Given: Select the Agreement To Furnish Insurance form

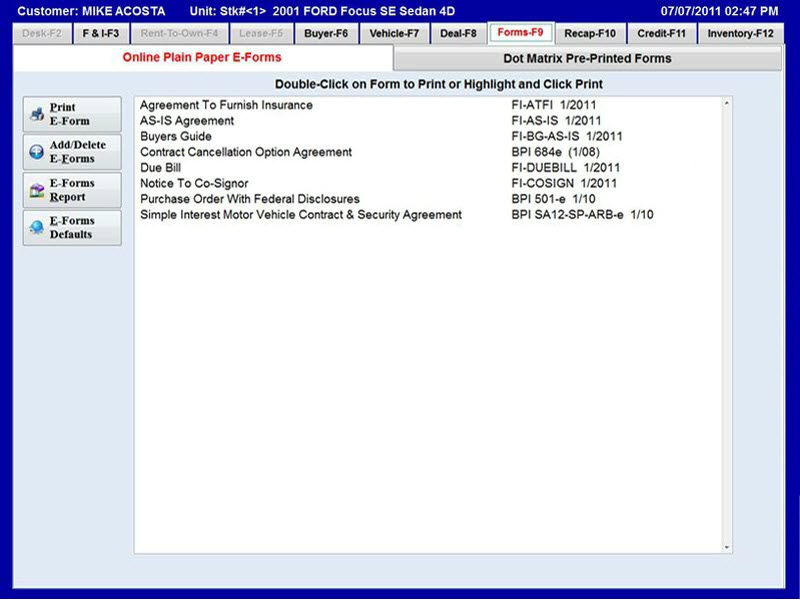Looking at the screenshot, I should [x=226, y=105].
